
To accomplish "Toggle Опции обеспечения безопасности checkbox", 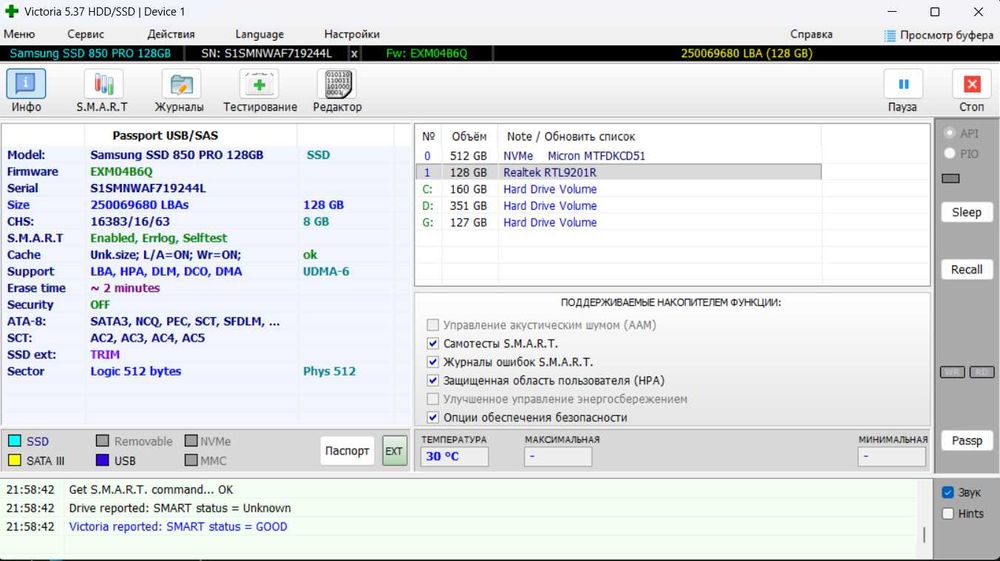I will pos(433,418).
